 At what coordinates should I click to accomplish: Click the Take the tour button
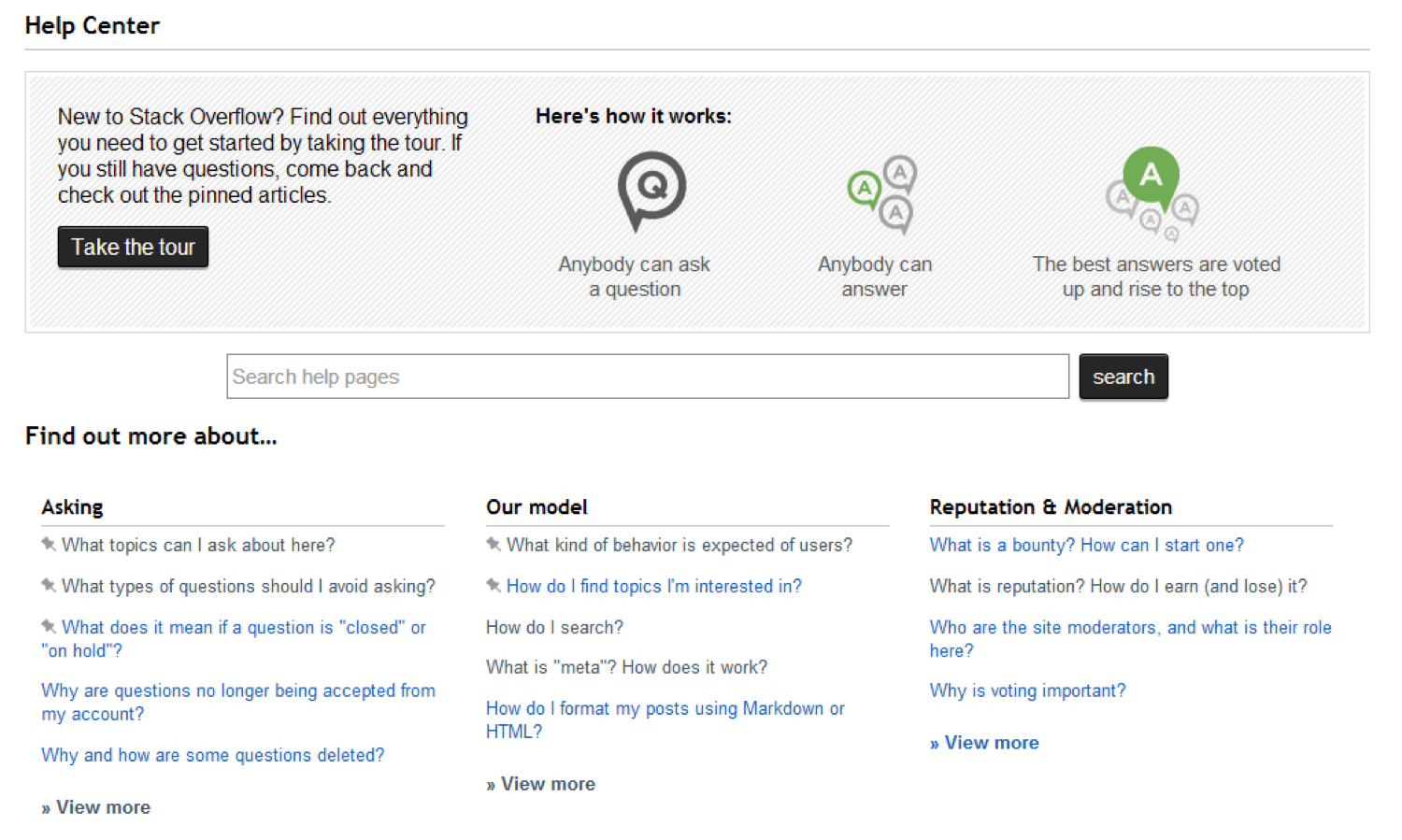(133, 247)
